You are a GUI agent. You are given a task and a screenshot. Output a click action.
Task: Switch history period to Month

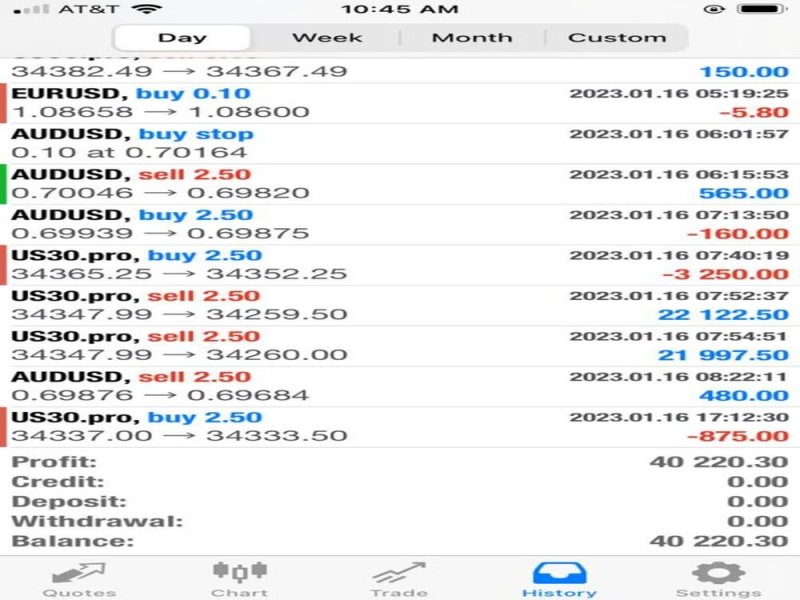[x=472, y=38]
